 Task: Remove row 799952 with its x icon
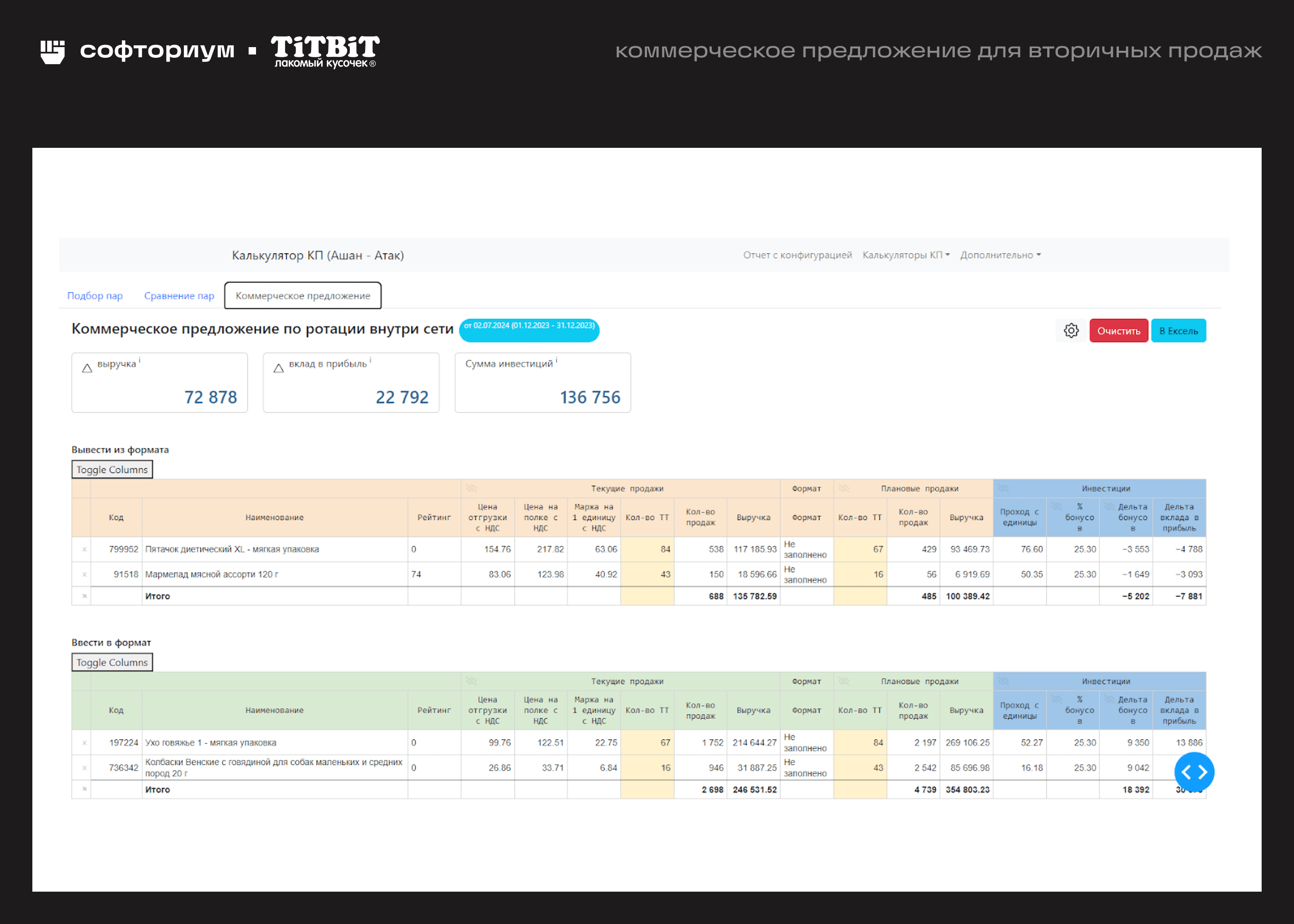coord(84,549)
